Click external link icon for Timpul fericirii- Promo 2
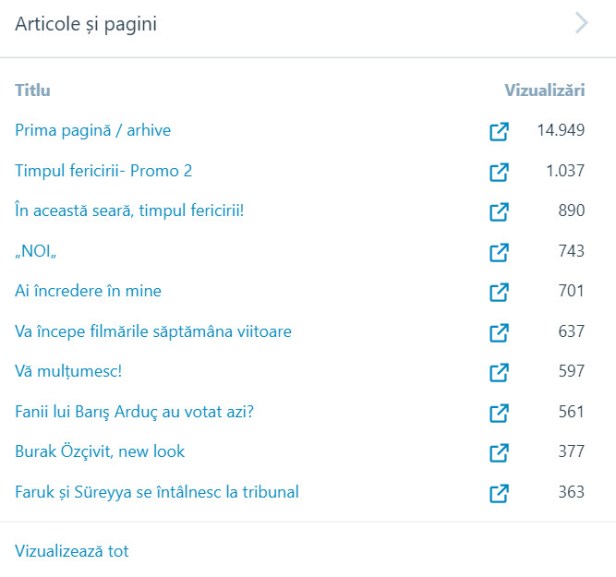 (498, 172)
